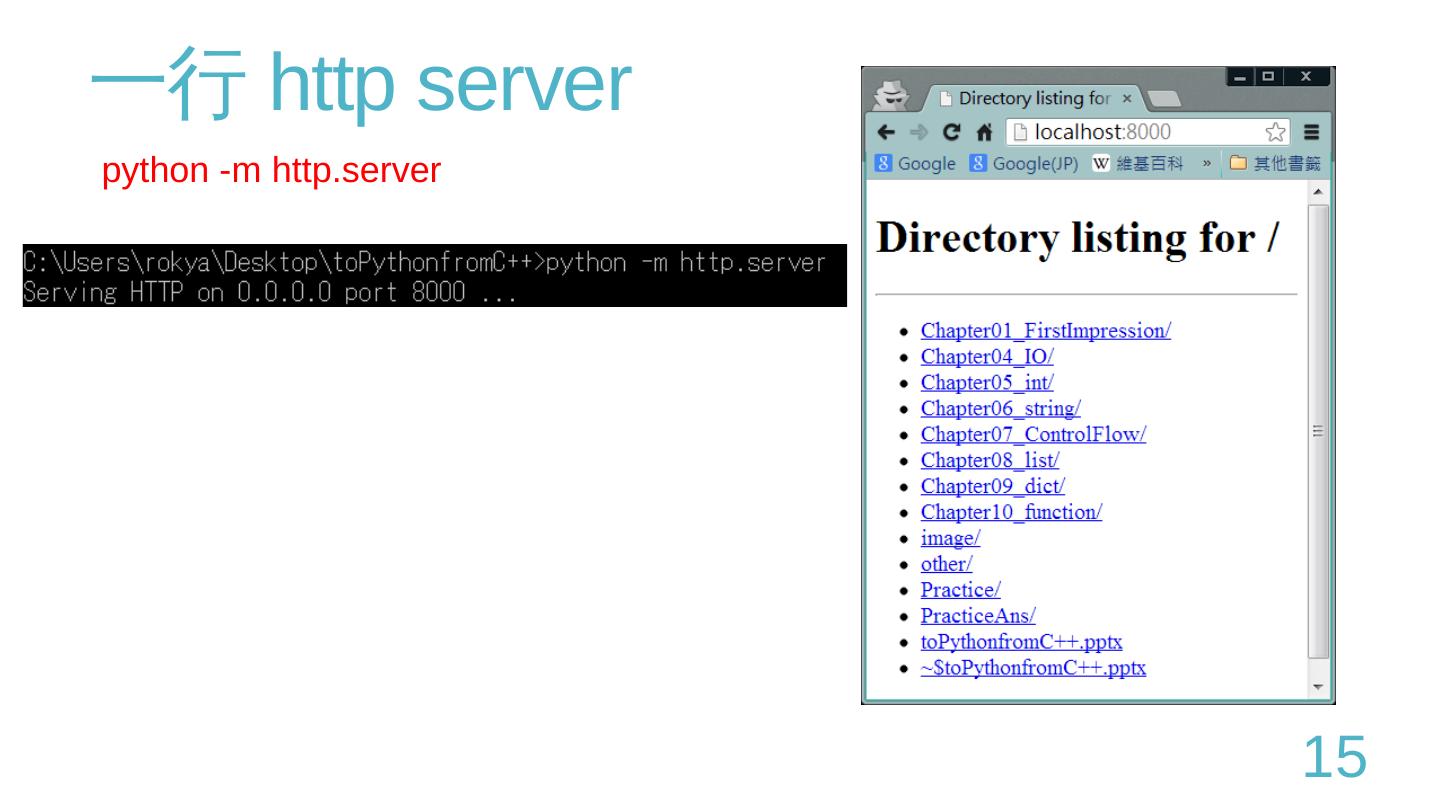The width and height of the screenshot is (1440, 810).
Task: Open the image/ folder link
Action: click(950, 539)
